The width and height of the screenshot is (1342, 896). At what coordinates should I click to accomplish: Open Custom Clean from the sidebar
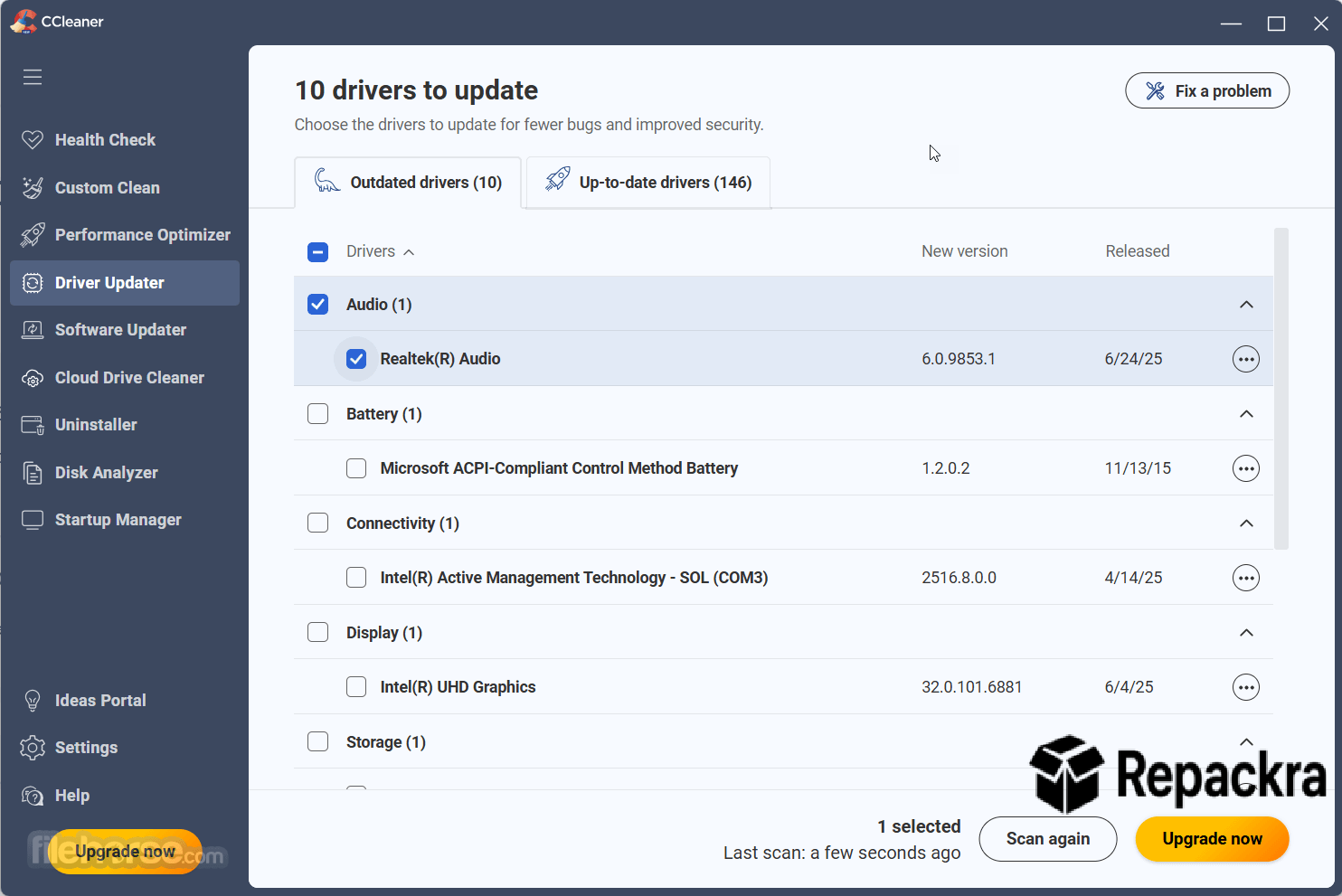(x=125, y=188)
